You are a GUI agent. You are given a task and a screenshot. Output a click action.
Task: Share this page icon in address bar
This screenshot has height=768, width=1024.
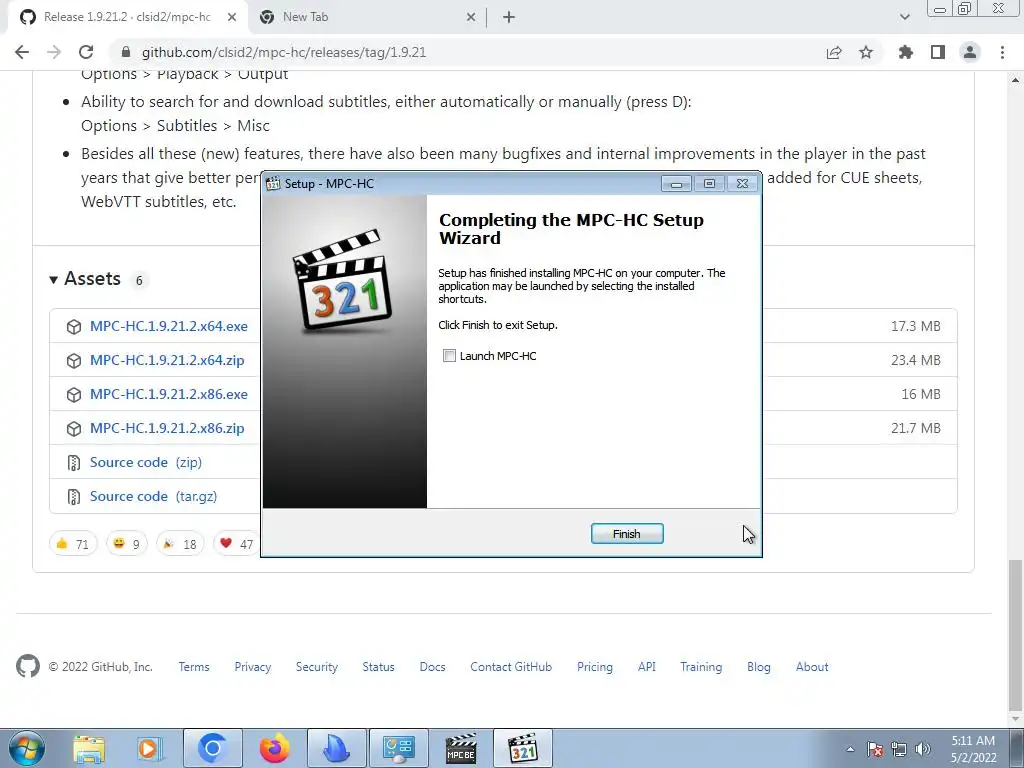click(834, 52)
